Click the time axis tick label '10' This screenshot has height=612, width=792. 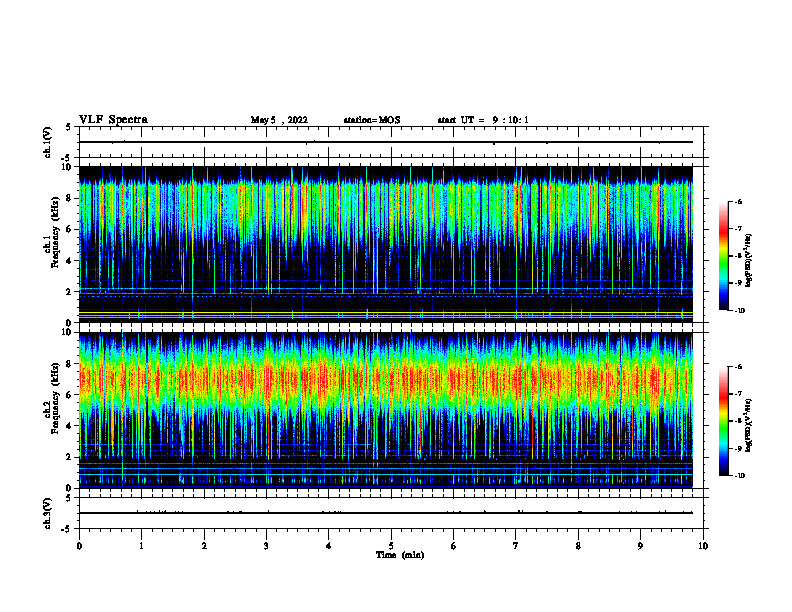click(x=703, y=546)
